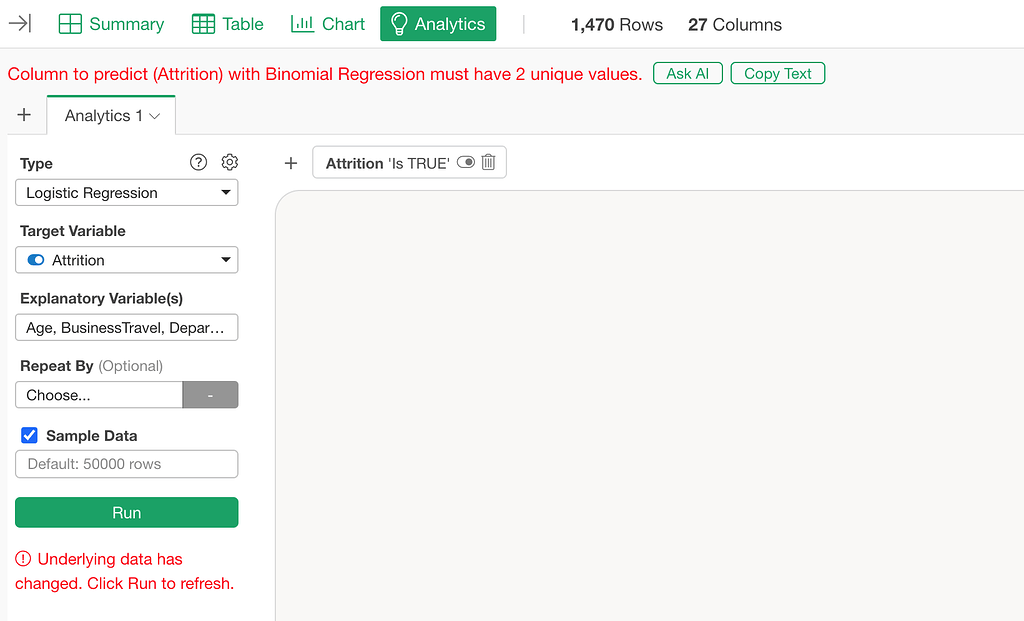
Task: Open analytics settings gear
Action: click(229, 162)
